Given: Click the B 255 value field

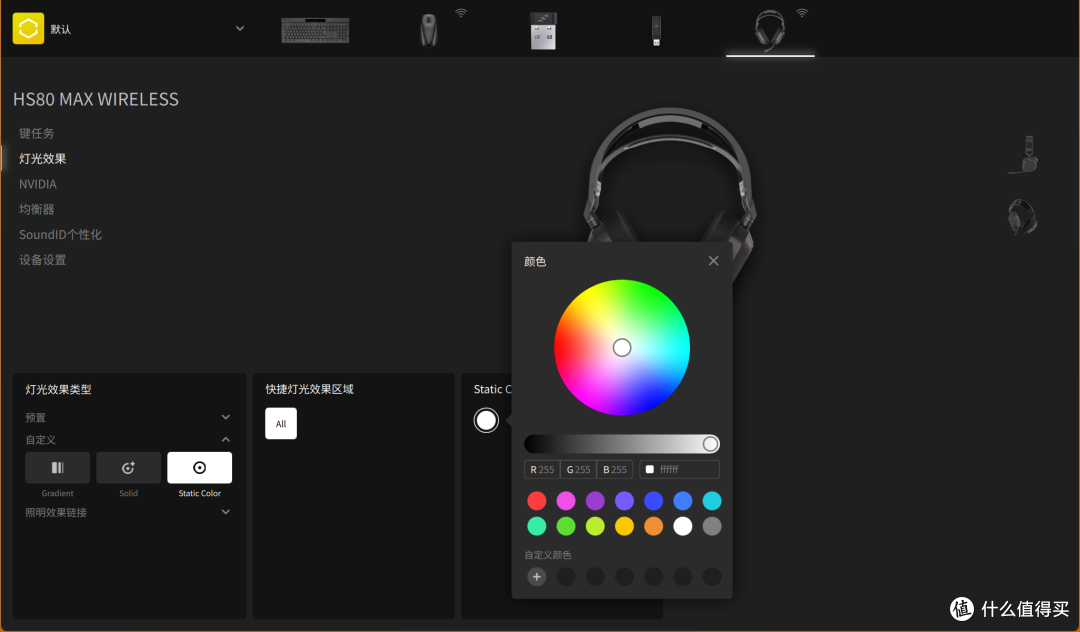Looking at the screenshot, I should [x=614, y=470].
